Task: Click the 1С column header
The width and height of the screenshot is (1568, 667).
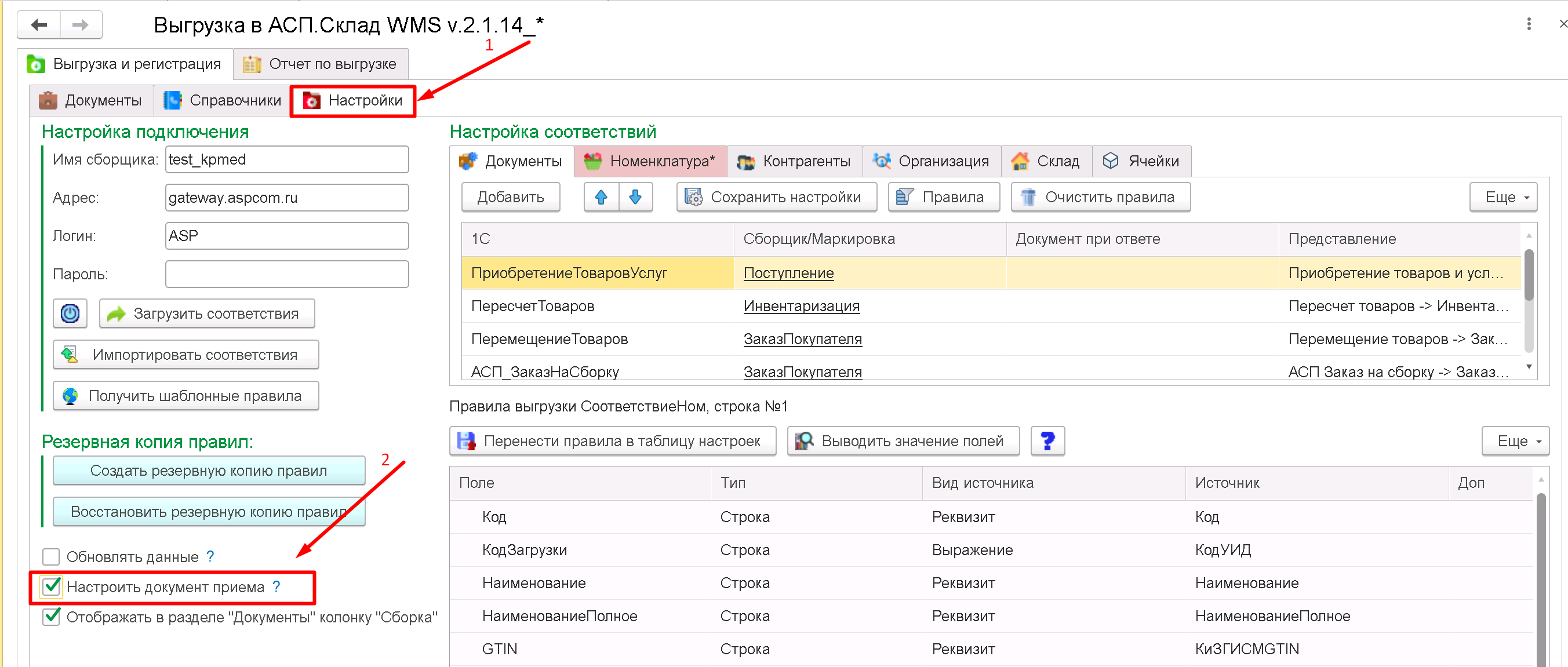Action: click(598, 239)
